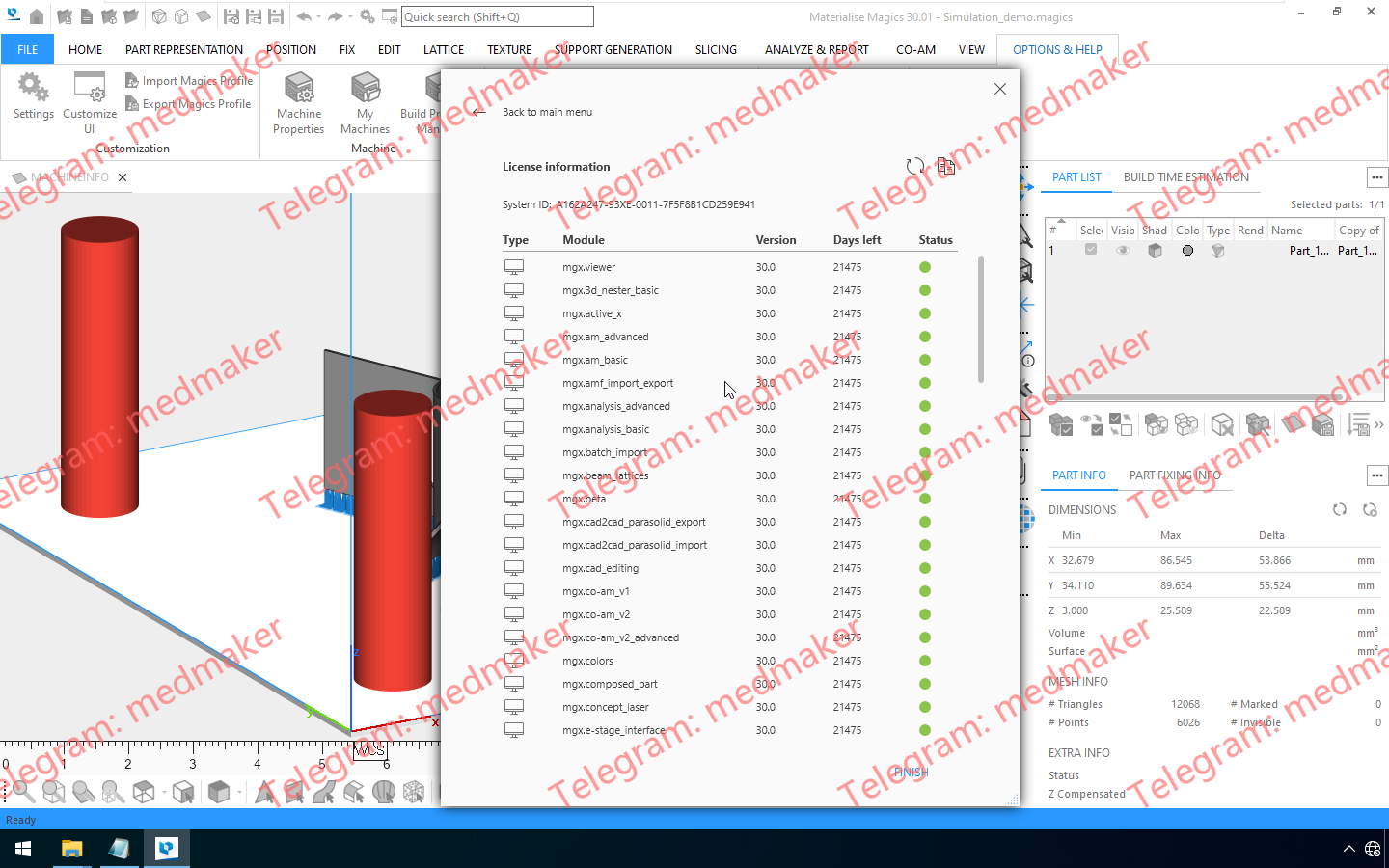The image size is (1389, 868).
Task: Switch to PART REPRESENTATION tab
Action: click(184, 49)
